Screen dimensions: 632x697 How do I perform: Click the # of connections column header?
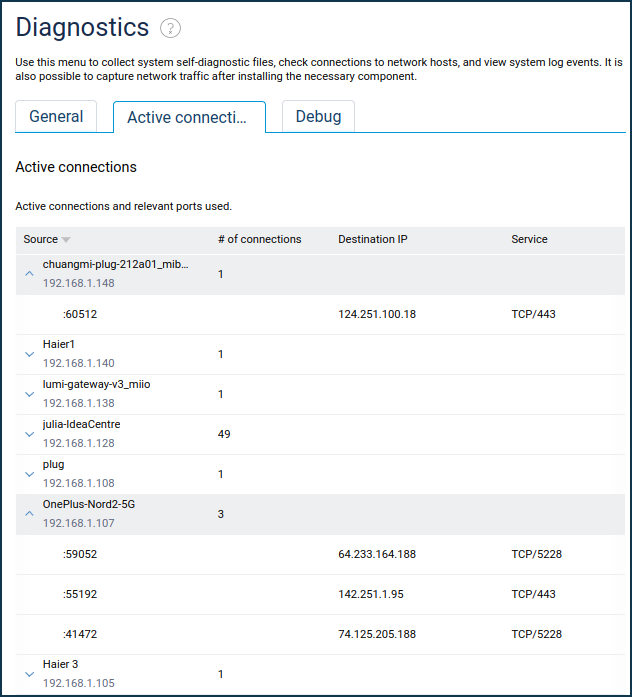[259, 239]
